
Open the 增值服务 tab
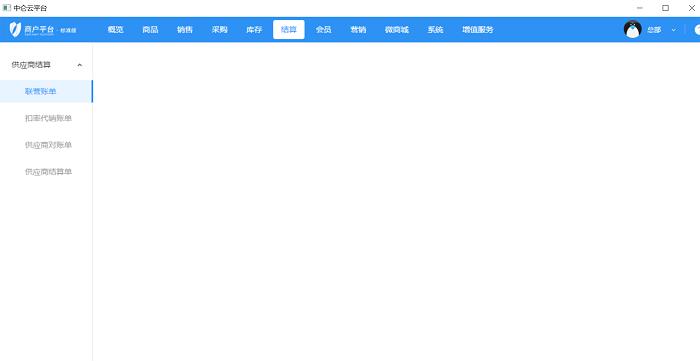coord(478,29)
